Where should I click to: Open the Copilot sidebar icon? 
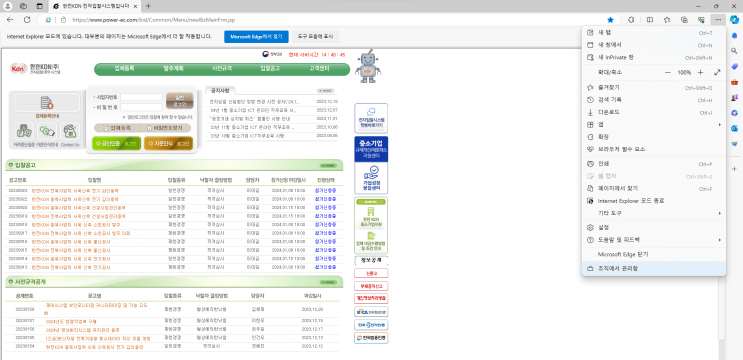734,20
